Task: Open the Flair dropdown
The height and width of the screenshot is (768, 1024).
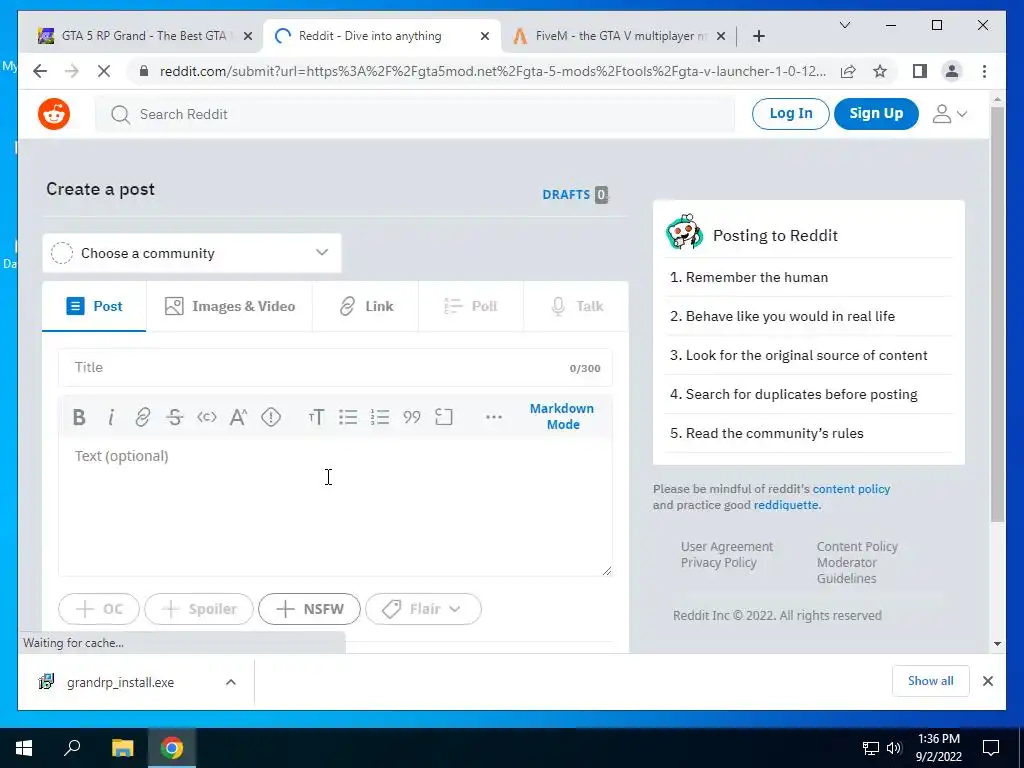Action: (x=423, y=609)
